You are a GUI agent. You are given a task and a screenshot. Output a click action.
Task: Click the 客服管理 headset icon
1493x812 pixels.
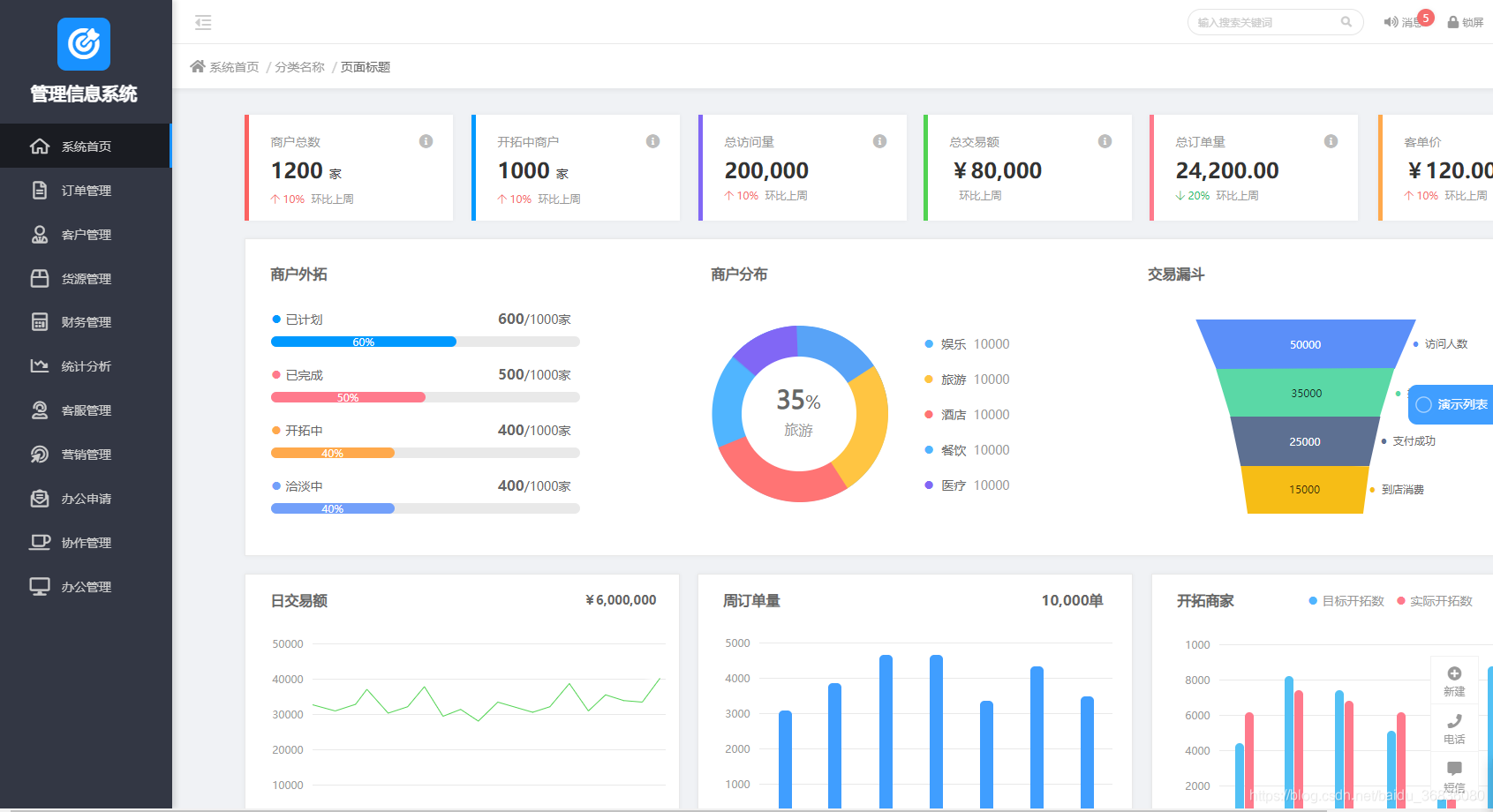point(40,410)
